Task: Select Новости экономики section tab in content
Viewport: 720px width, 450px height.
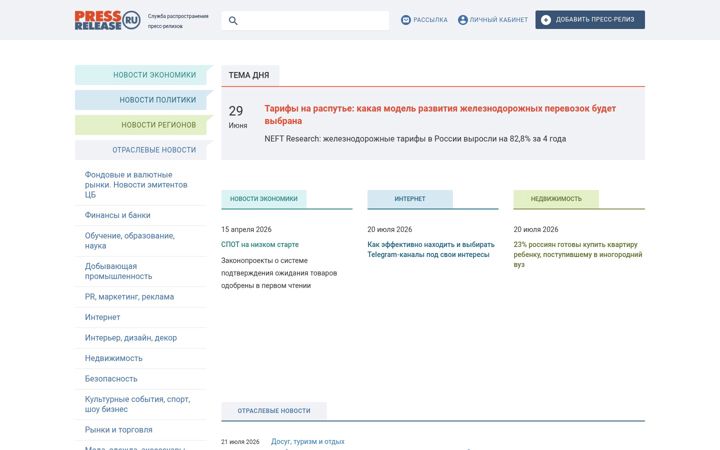Action: point(264,199)
